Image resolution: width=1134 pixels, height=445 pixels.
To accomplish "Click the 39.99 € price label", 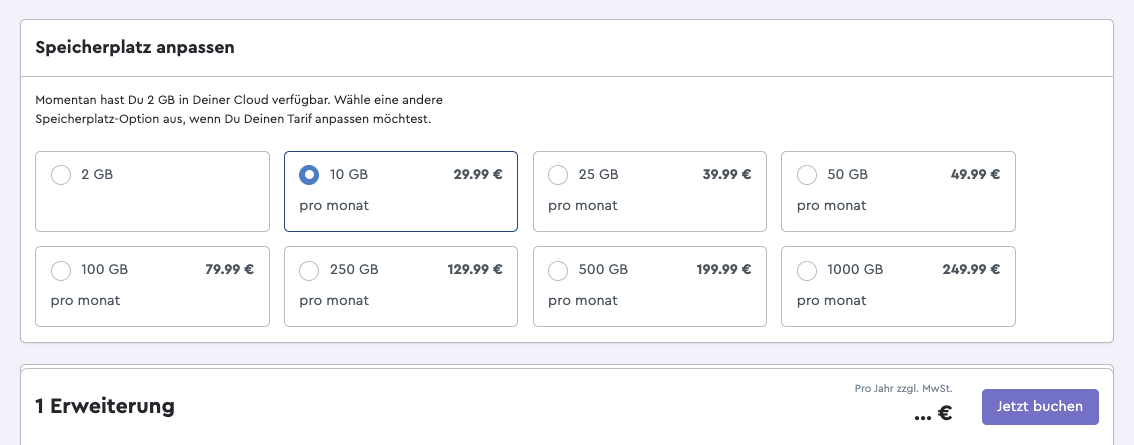I will (x=727, y=174).
